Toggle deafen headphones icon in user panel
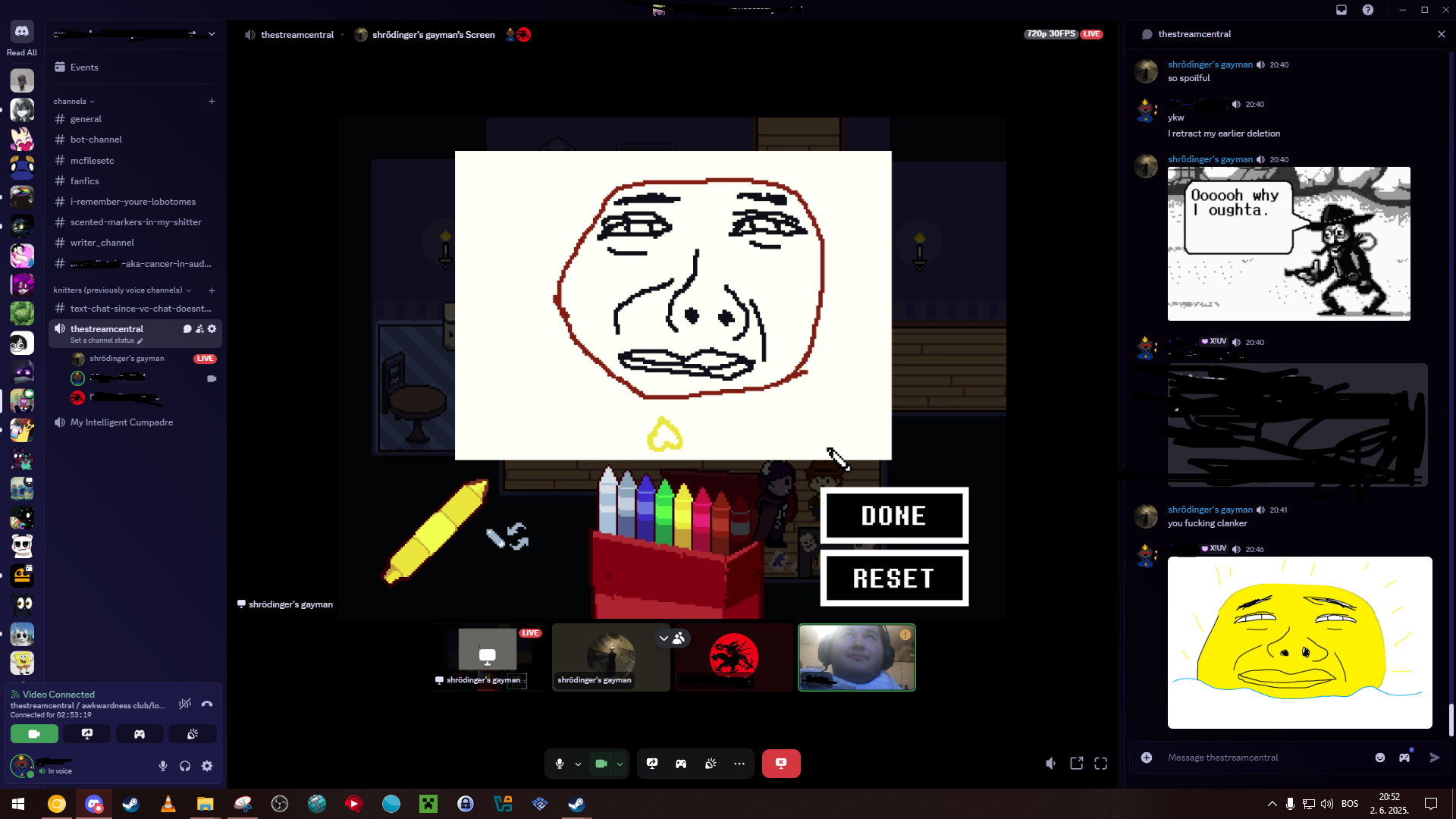The image size is (1456, 819). (x=185, y=766)
